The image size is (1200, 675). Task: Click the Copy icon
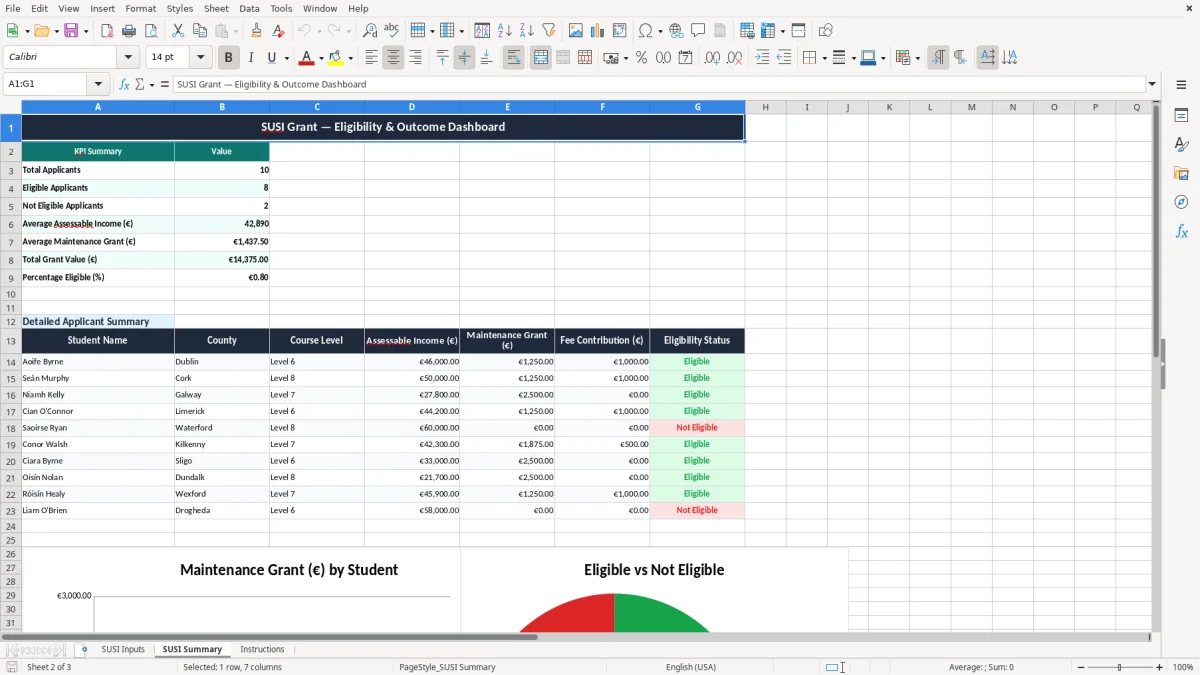pos(199,31)
